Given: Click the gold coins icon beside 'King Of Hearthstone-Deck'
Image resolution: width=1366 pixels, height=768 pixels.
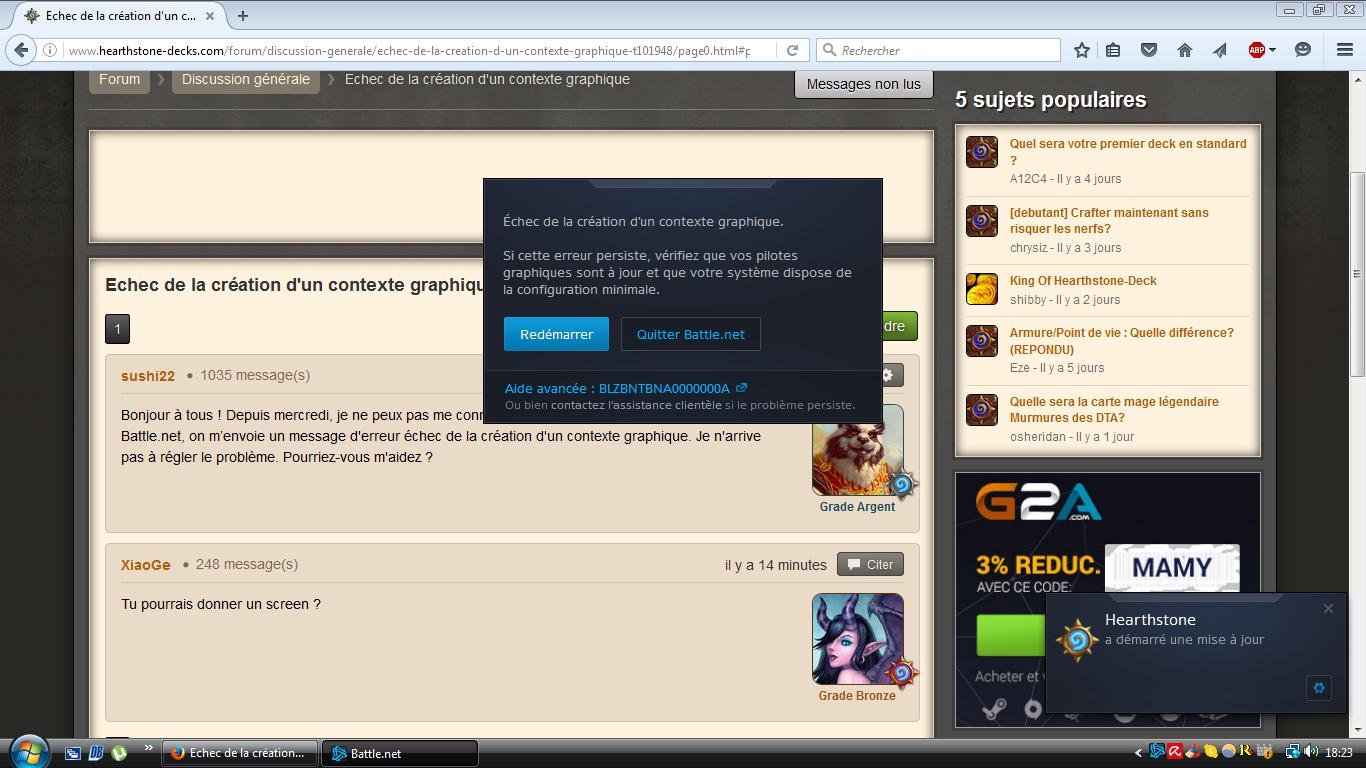Looking at the screenshot, I should (x=982, y=289).
